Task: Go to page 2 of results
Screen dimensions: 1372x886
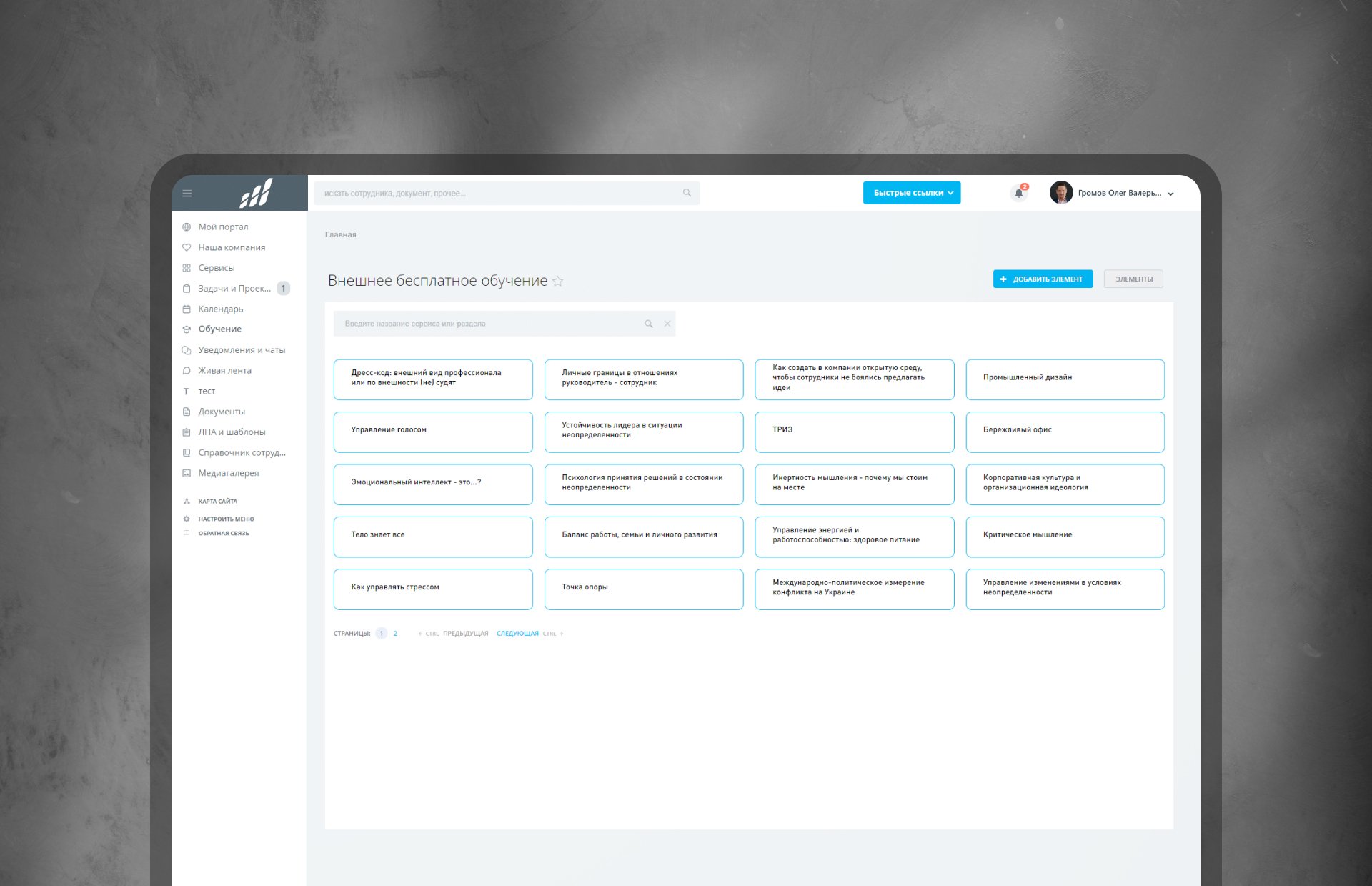Action: [395, 634]
